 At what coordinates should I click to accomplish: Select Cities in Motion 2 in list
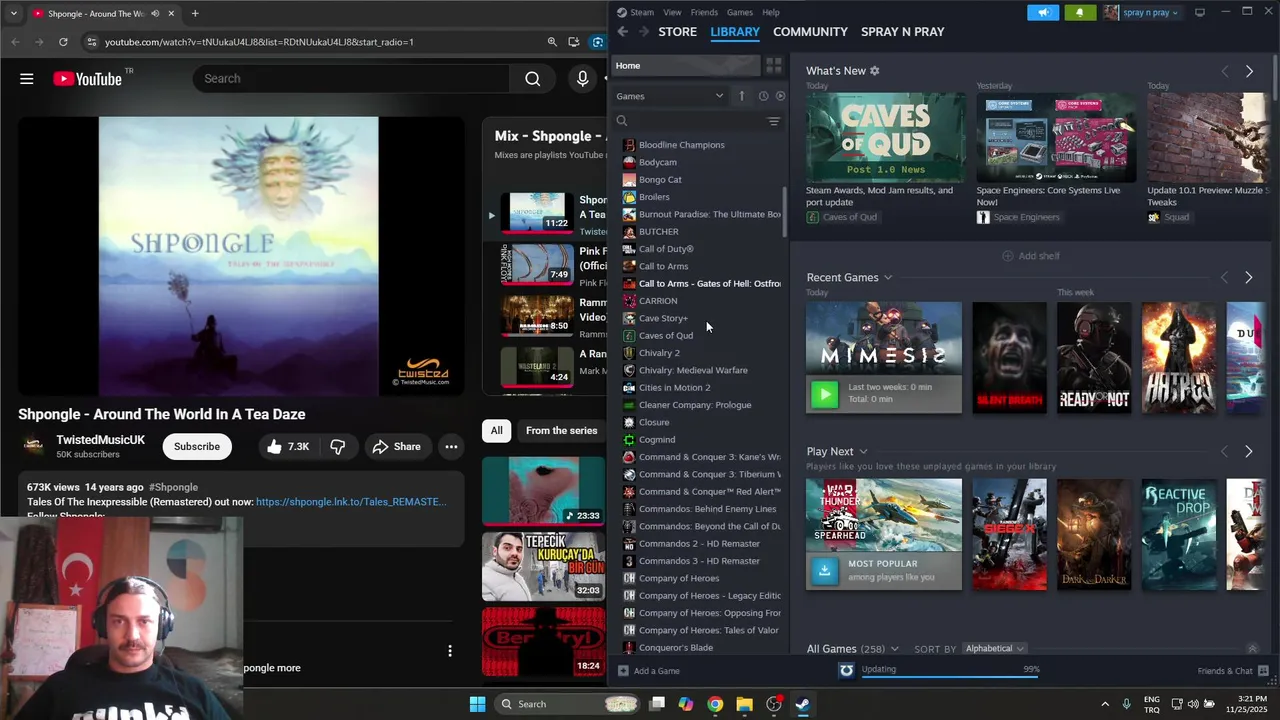coord(674,388)
